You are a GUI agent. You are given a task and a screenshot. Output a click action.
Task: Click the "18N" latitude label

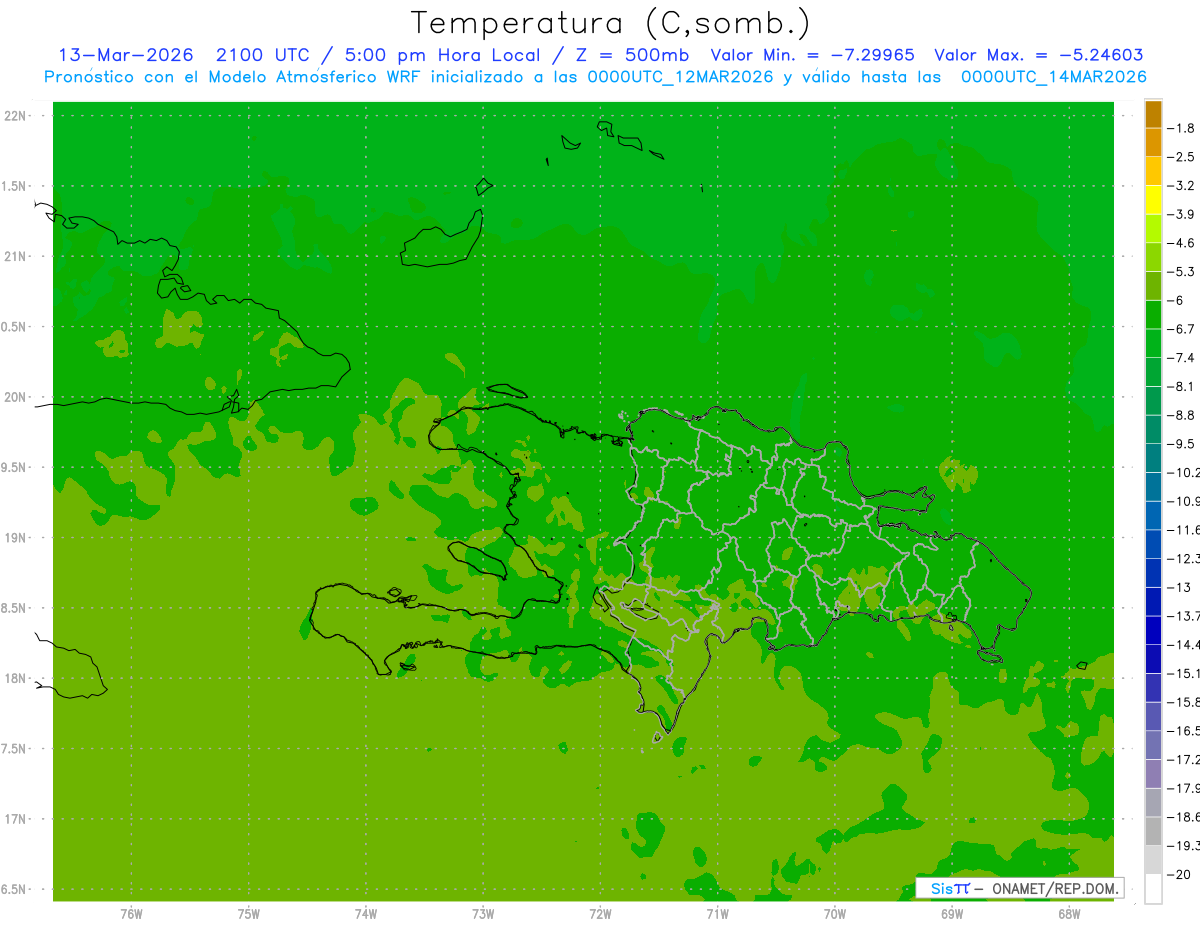pyautogui.click(x=15, y=678)
